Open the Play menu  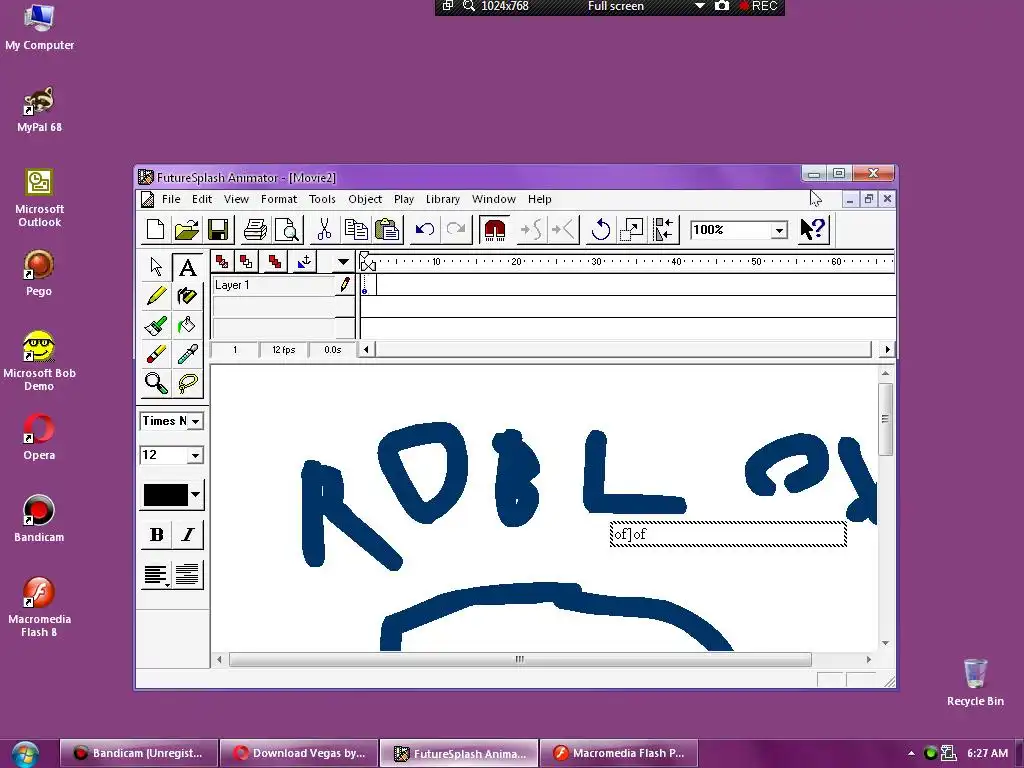404,199
